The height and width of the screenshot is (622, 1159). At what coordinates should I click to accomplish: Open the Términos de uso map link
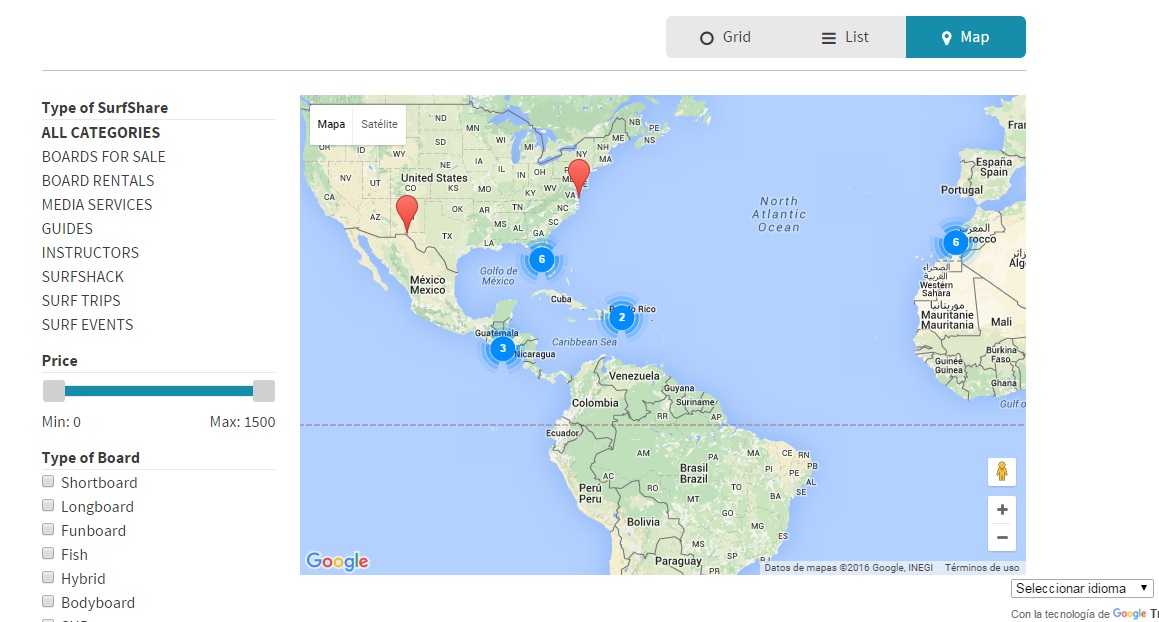981,568
